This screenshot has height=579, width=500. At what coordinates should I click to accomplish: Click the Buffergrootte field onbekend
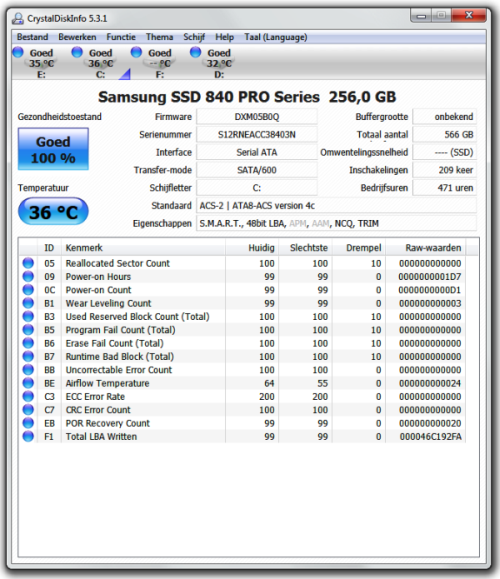(445, 117)
